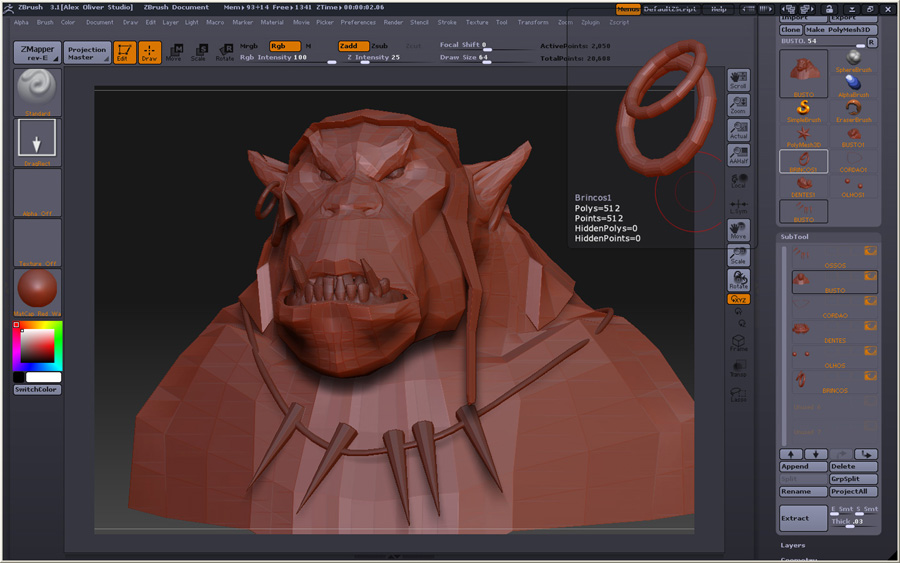Screen dimensions: 900x563
Task: Open the Transform menu
Action: point(533,22)
